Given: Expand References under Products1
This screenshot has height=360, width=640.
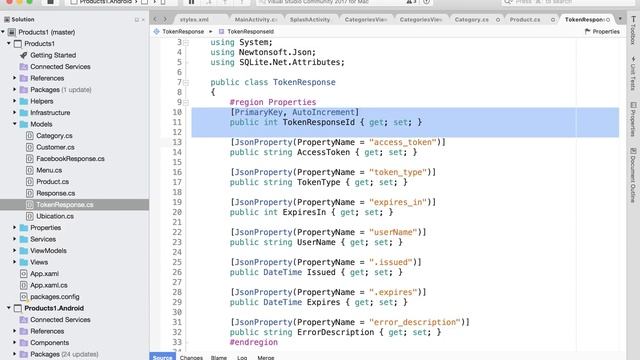Looking at the screenshot, I should [15, 78].
